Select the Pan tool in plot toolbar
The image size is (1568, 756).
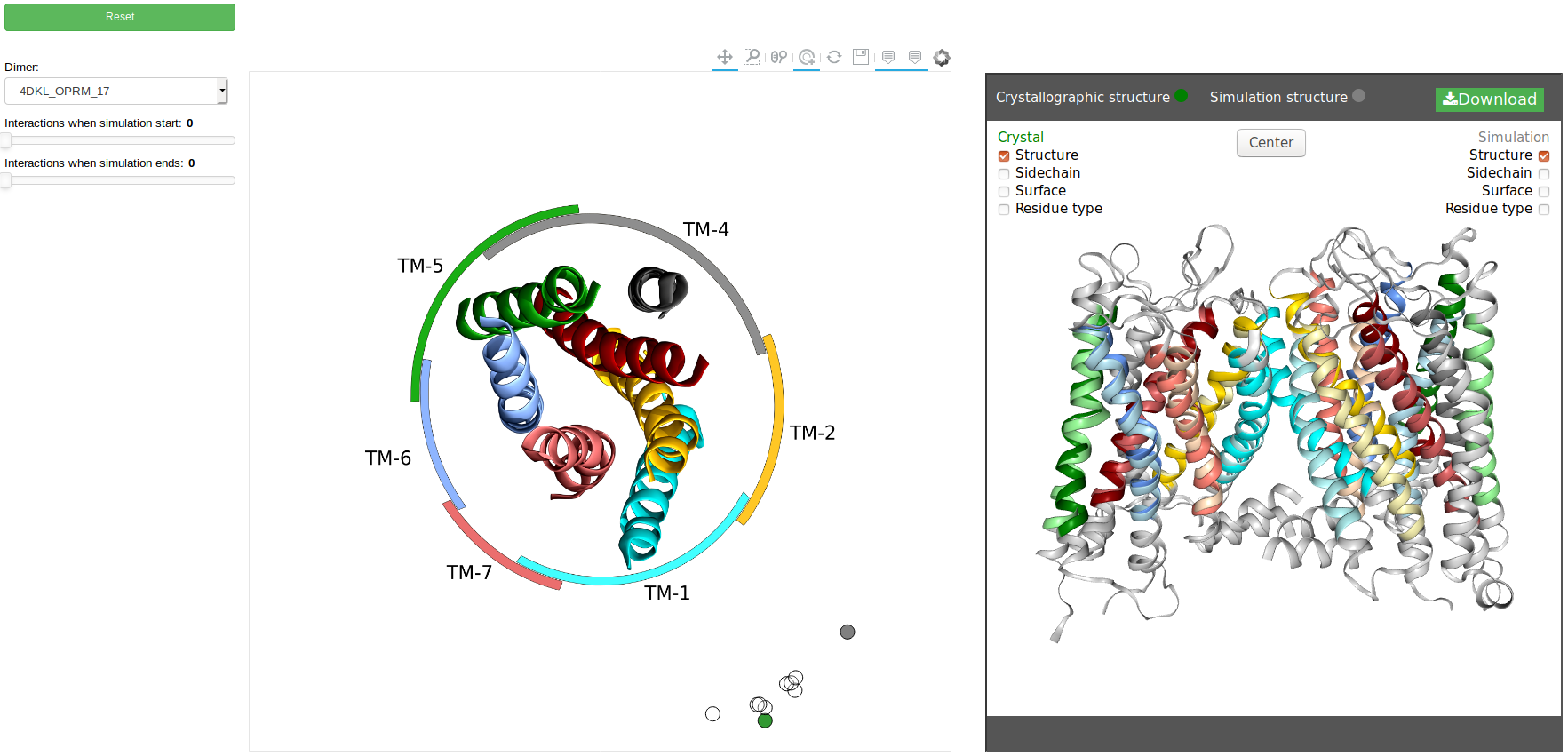[x=725, y=58]
